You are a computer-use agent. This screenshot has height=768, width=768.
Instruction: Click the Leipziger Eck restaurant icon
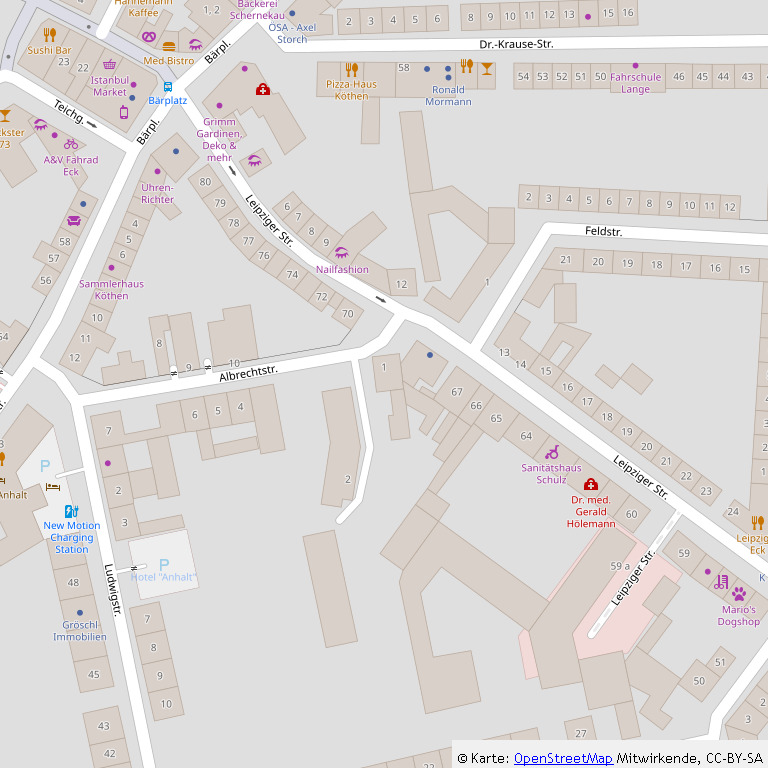click(x=758, y=523)
